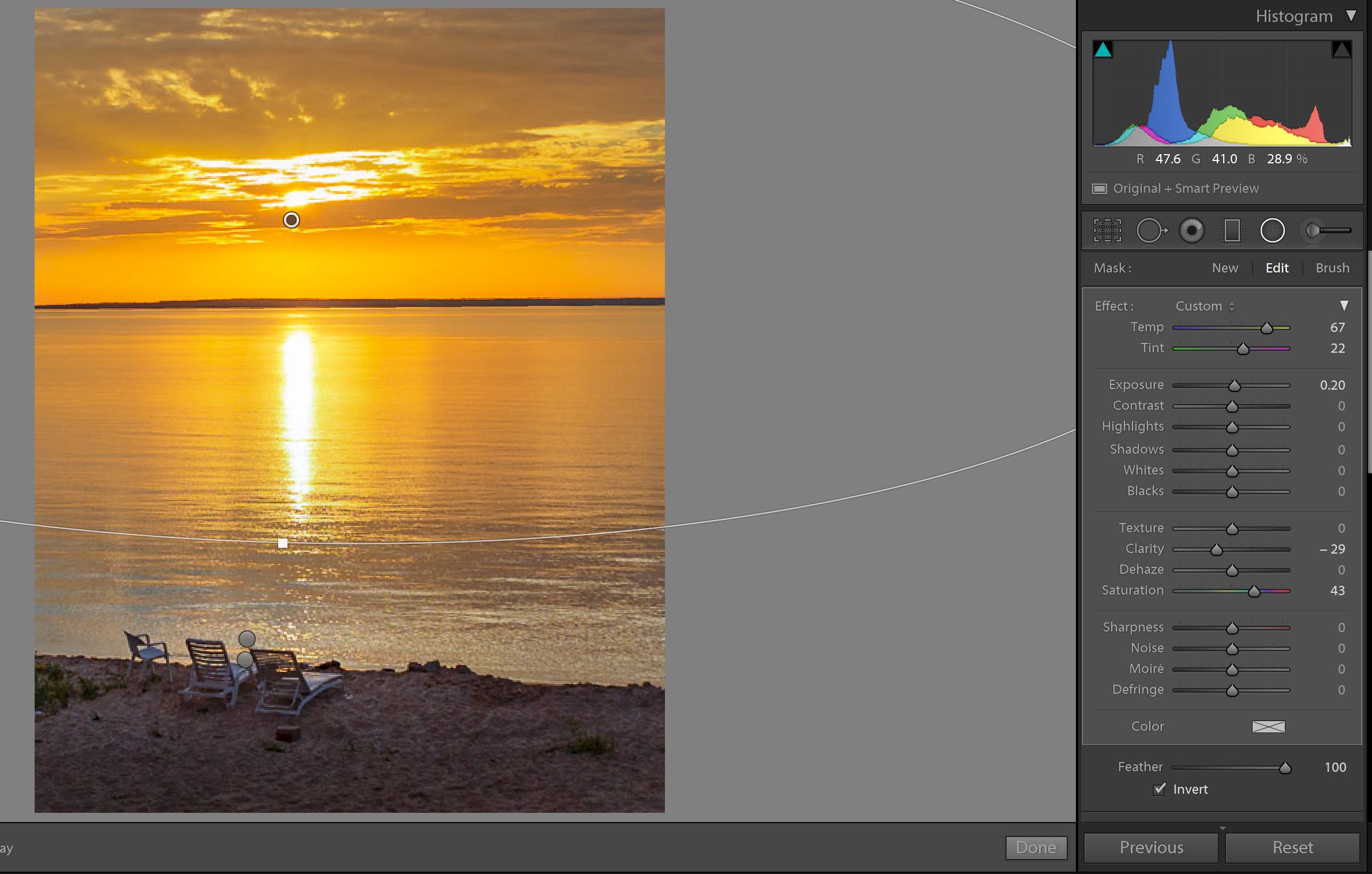1372x874 pixels.
Task: Toggle highlight clipping indicator in histogram
Action: (1341, 50)
